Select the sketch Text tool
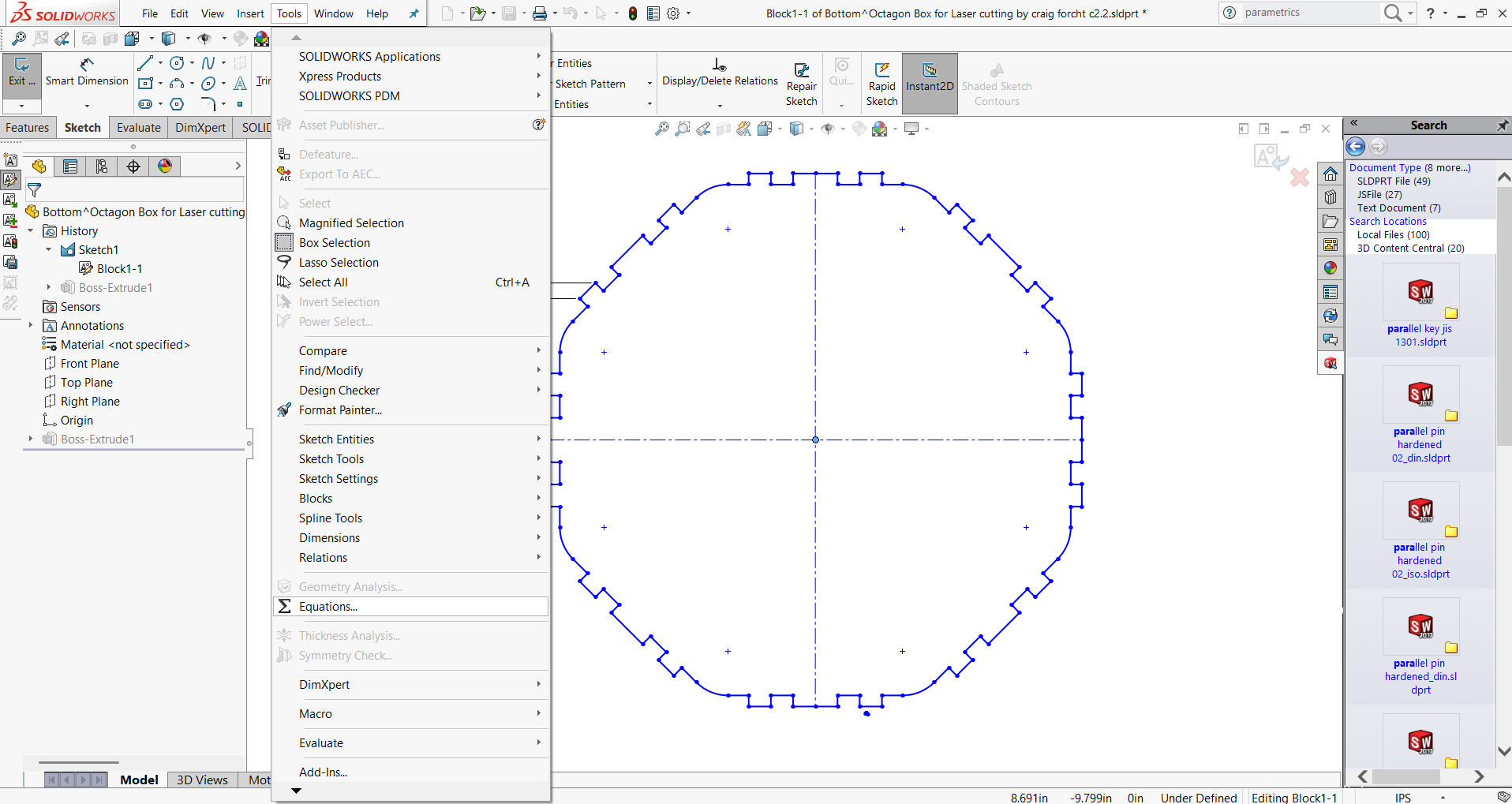 pos(240,84)
